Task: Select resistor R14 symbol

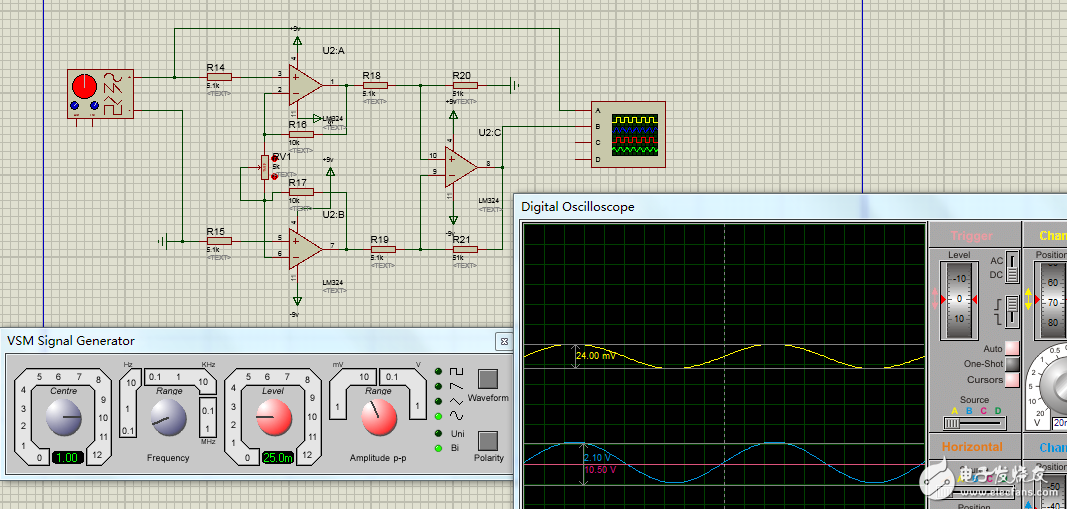Action: tap(219, 77)
